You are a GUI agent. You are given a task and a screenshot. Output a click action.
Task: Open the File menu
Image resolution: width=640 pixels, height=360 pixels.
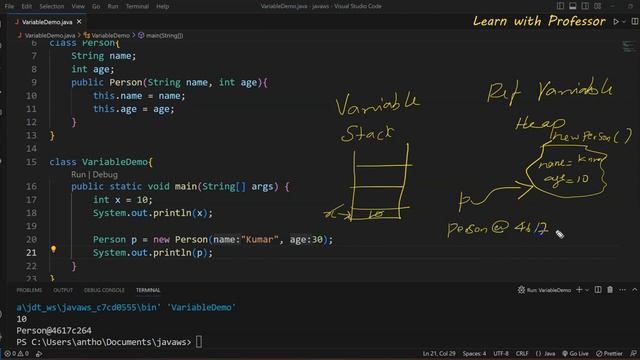pyautogui.click(x=9, y=6)
